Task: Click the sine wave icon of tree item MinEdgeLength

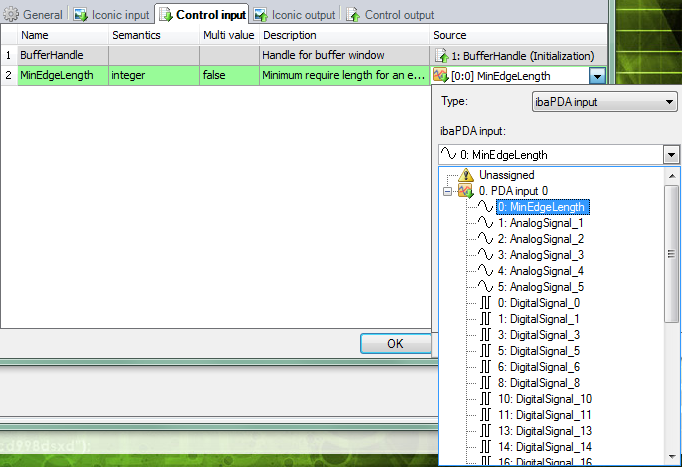Action: 485,207
